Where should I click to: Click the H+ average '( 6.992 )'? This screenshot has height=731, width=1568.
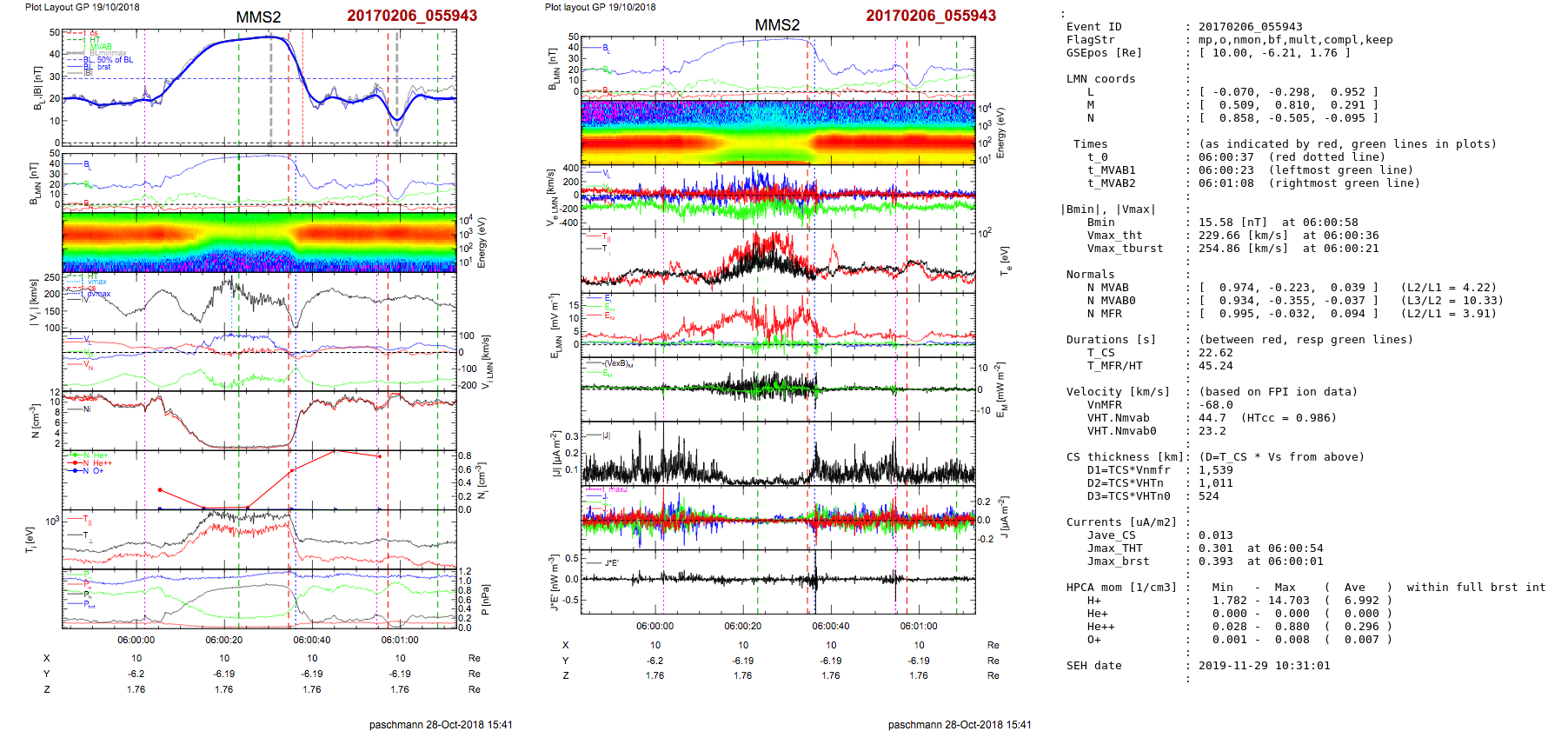pyautogui.click(x=1358, y=601)
